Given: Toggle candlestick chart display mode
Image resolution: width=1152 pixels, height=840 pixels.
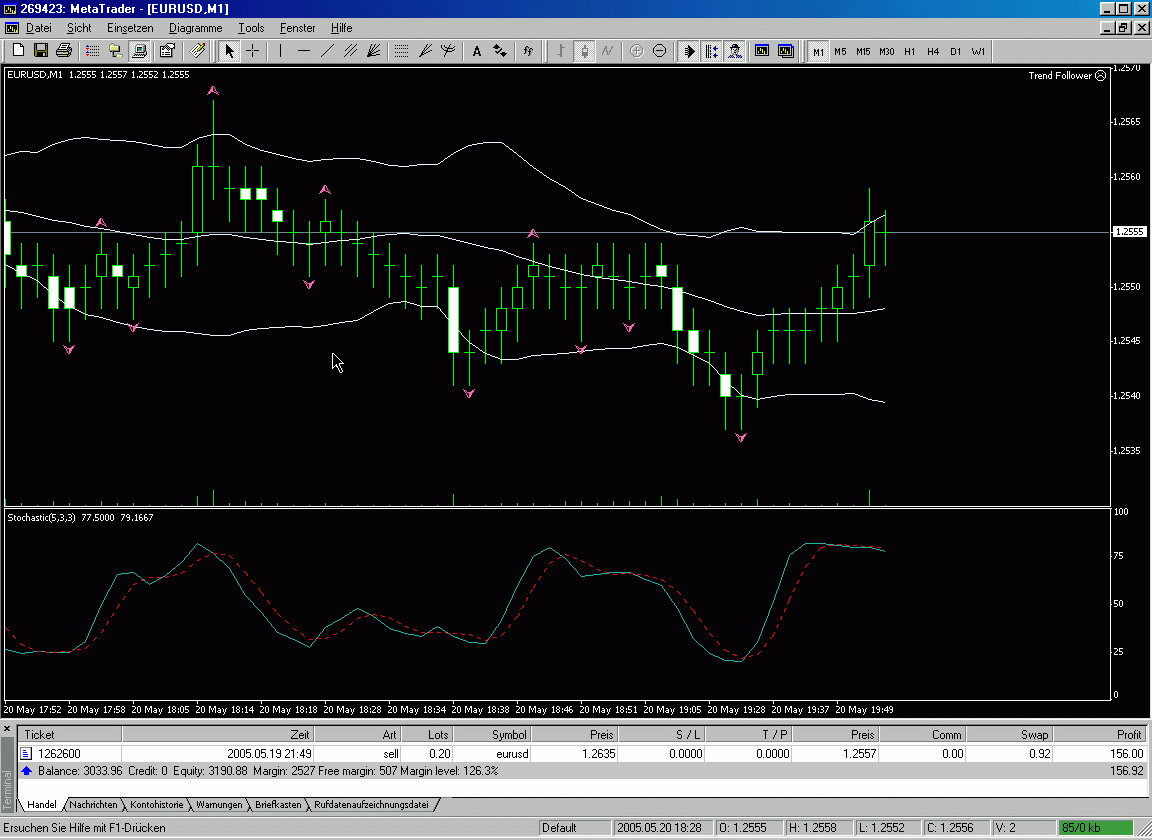Looking at the screenshot, I should 584,51.
